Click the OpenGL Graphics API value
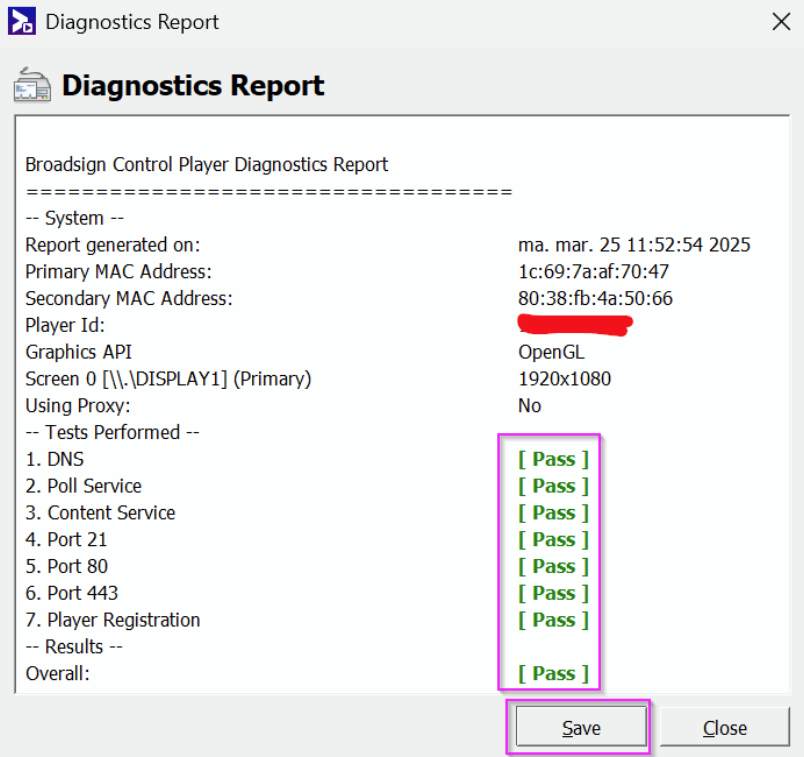 click(x=551, y=352)
